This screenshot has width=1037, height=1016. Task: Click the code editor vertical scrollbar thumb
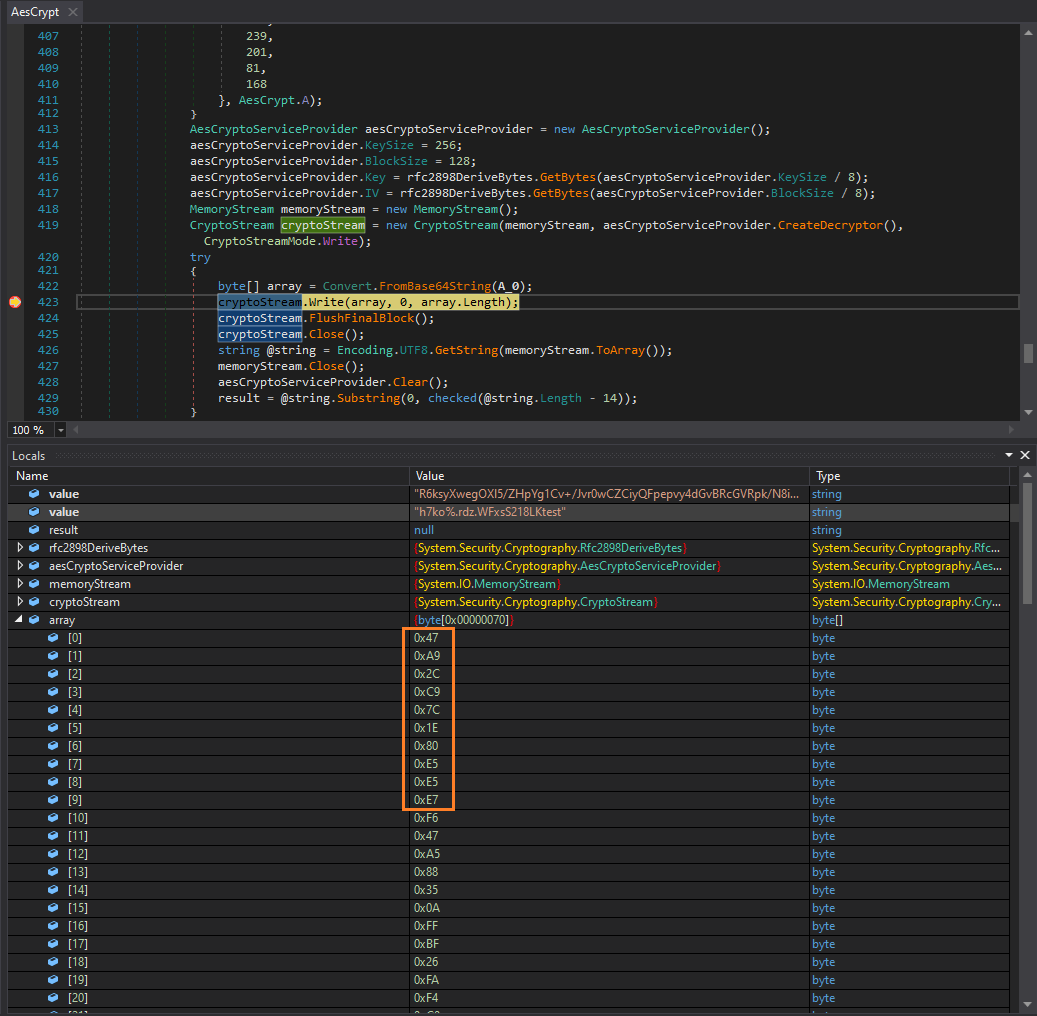pos(1028,353)
